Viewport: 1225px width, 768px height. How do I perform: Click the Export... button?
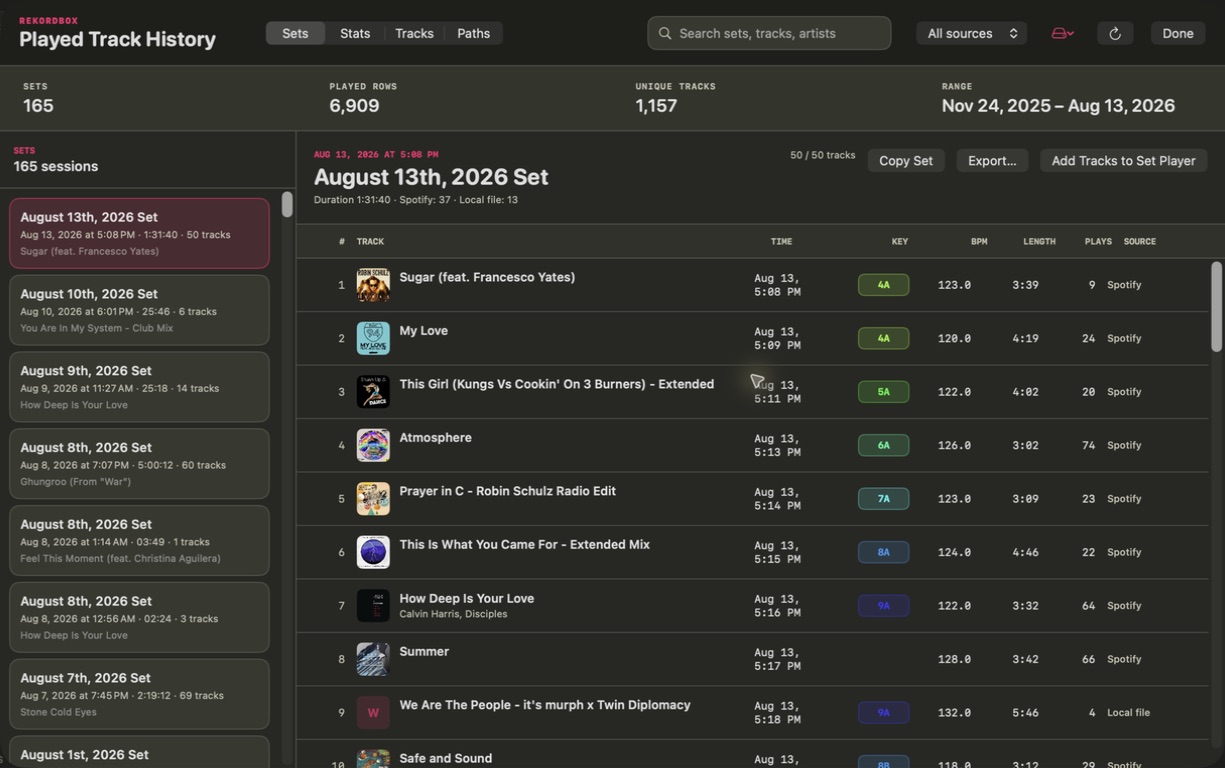(992, 160)
